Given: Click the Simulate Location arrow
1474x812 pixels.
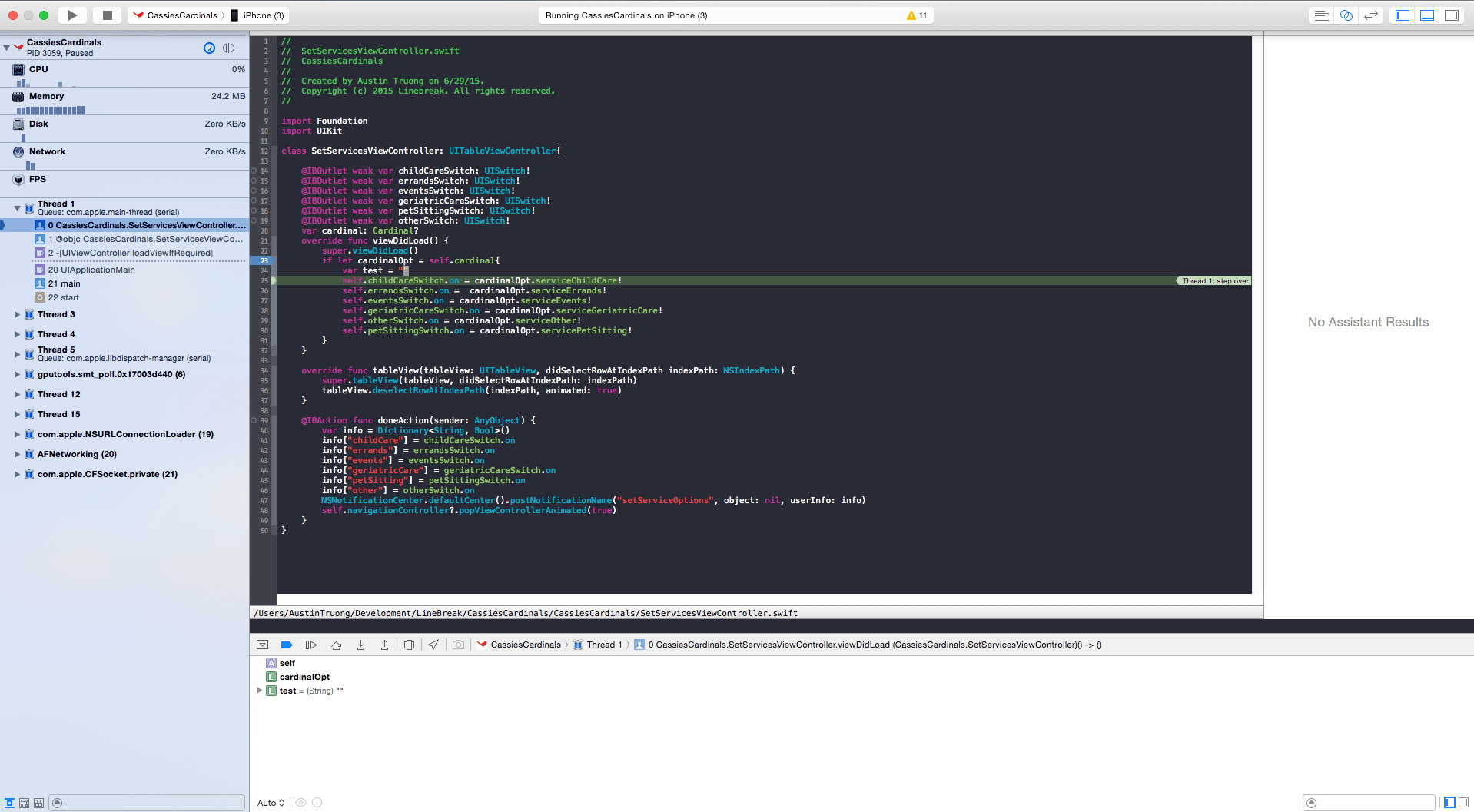Looking at the screenshot, I should coord(433,645).
